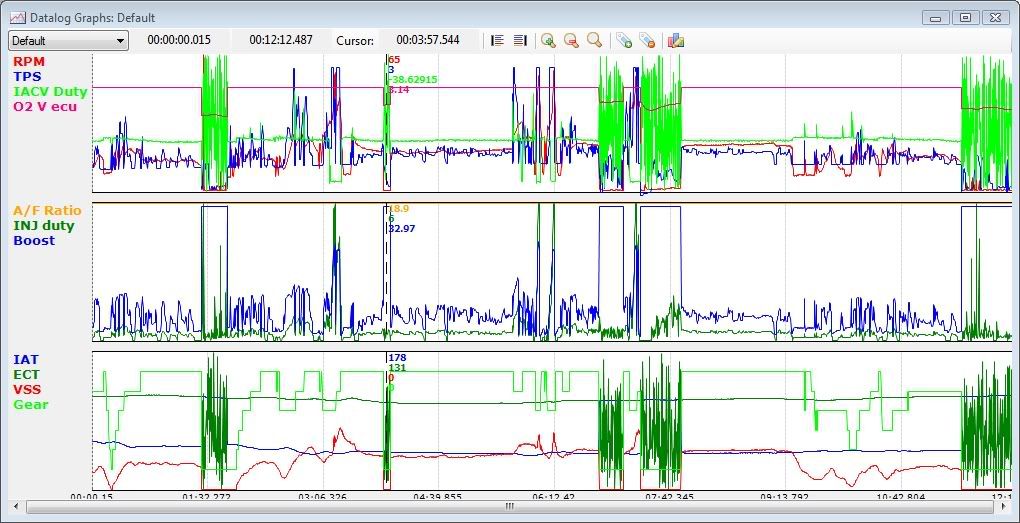1020x523 pixels.
Task: Click the 178 IAT cursor value
Action: [397, 357]
